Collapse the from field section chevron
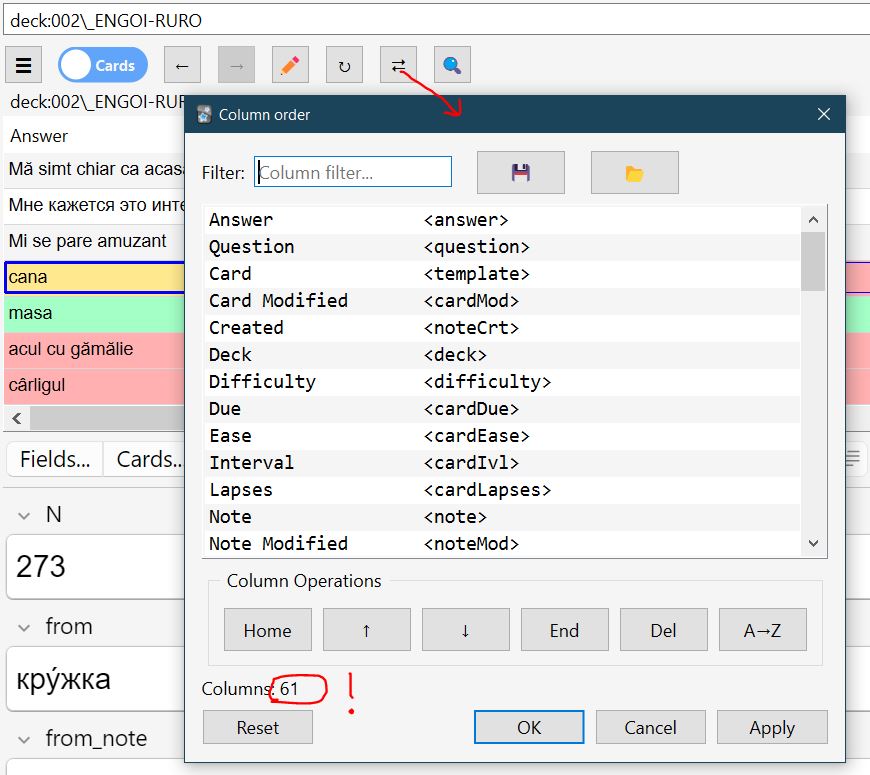870x775 pixels. [x=23, y=627]
